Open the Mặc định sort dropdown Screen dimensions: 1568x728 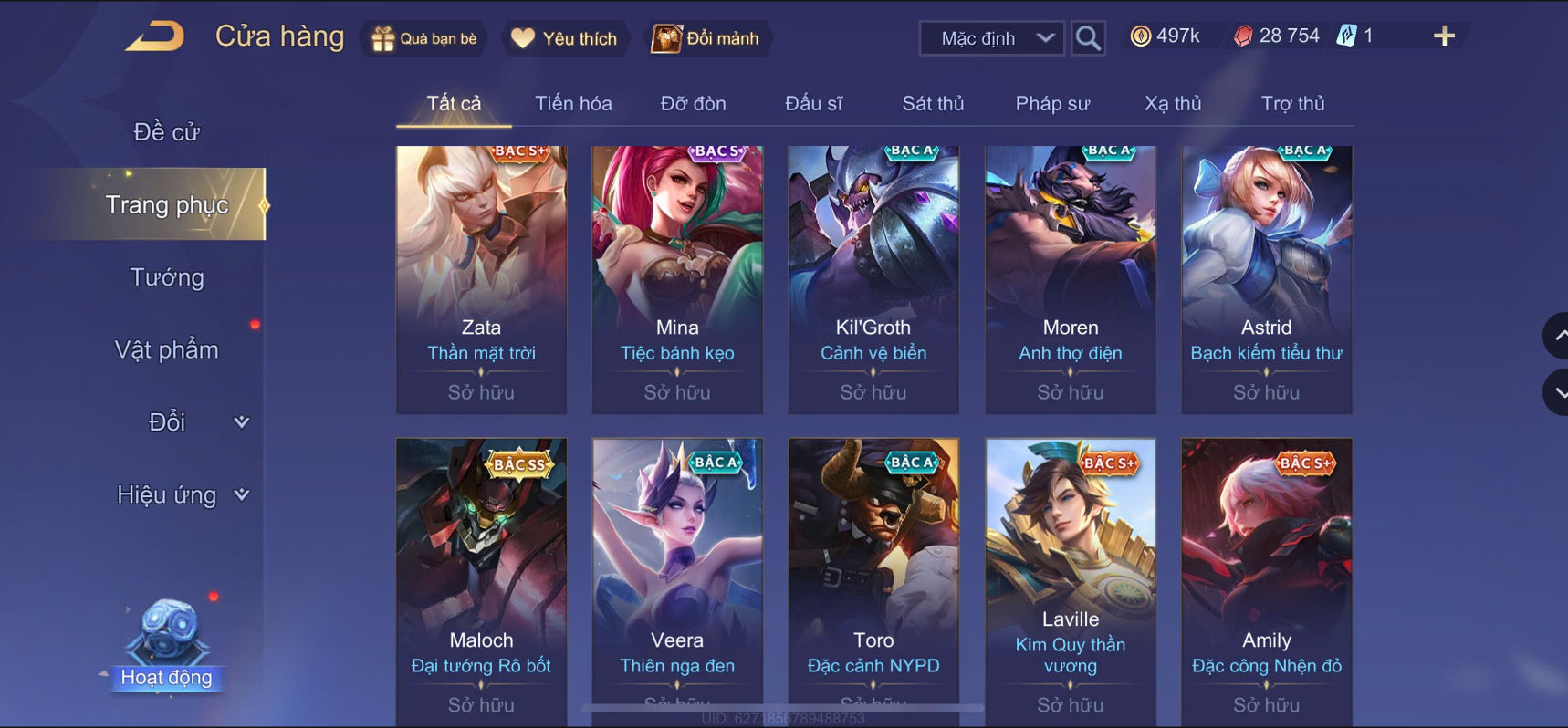click(x=992, y=38)
